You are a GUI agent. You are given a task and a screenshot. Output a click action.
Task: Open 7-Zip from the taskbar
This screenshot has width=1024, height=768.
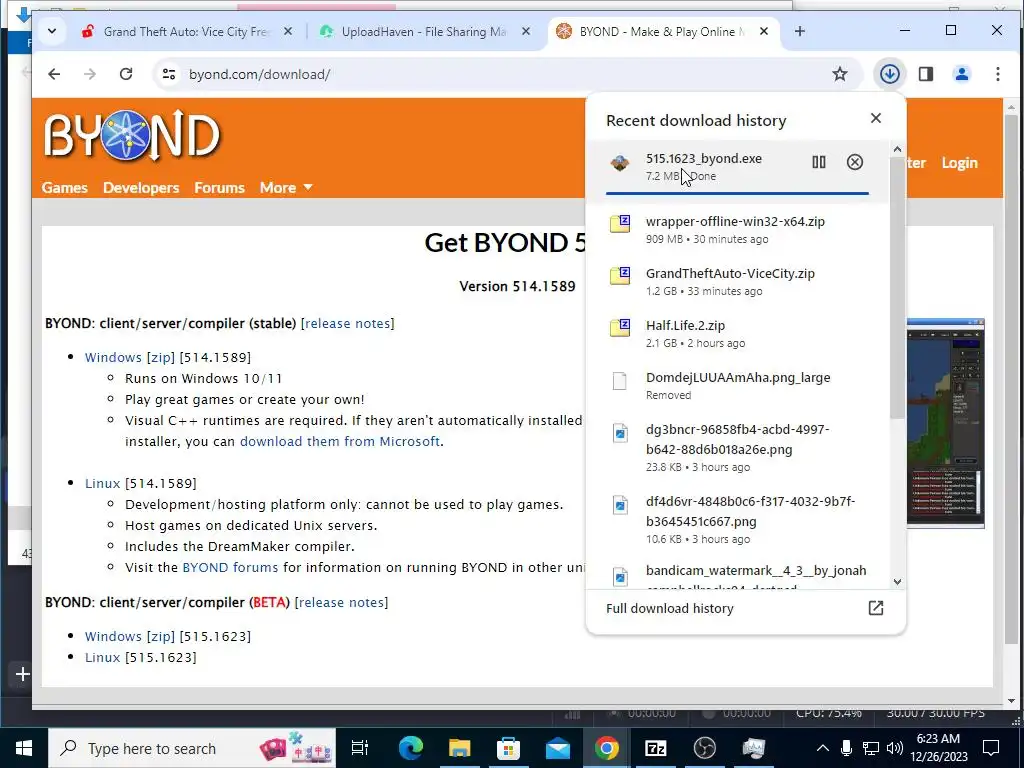pos(656,748)
